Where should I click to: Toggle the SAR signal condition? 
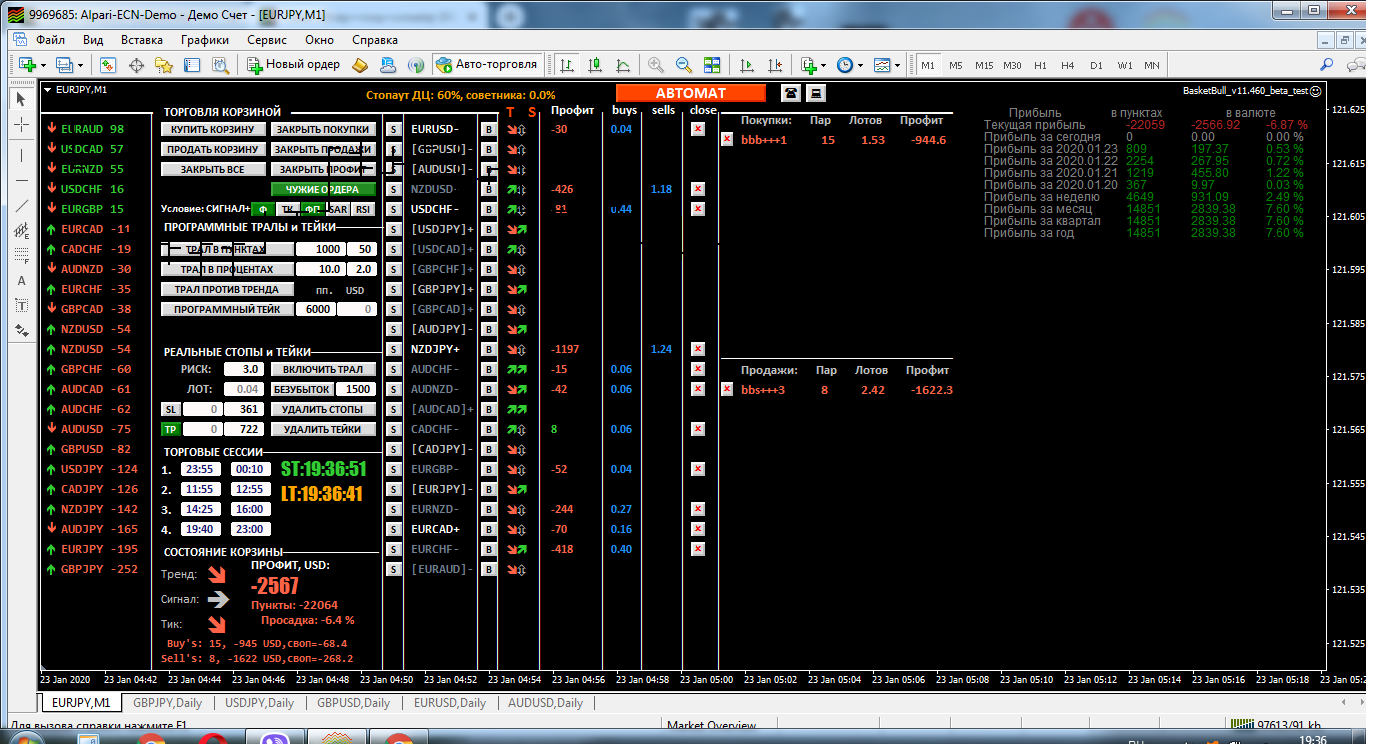pyautogui.click(x=338, y=209)
